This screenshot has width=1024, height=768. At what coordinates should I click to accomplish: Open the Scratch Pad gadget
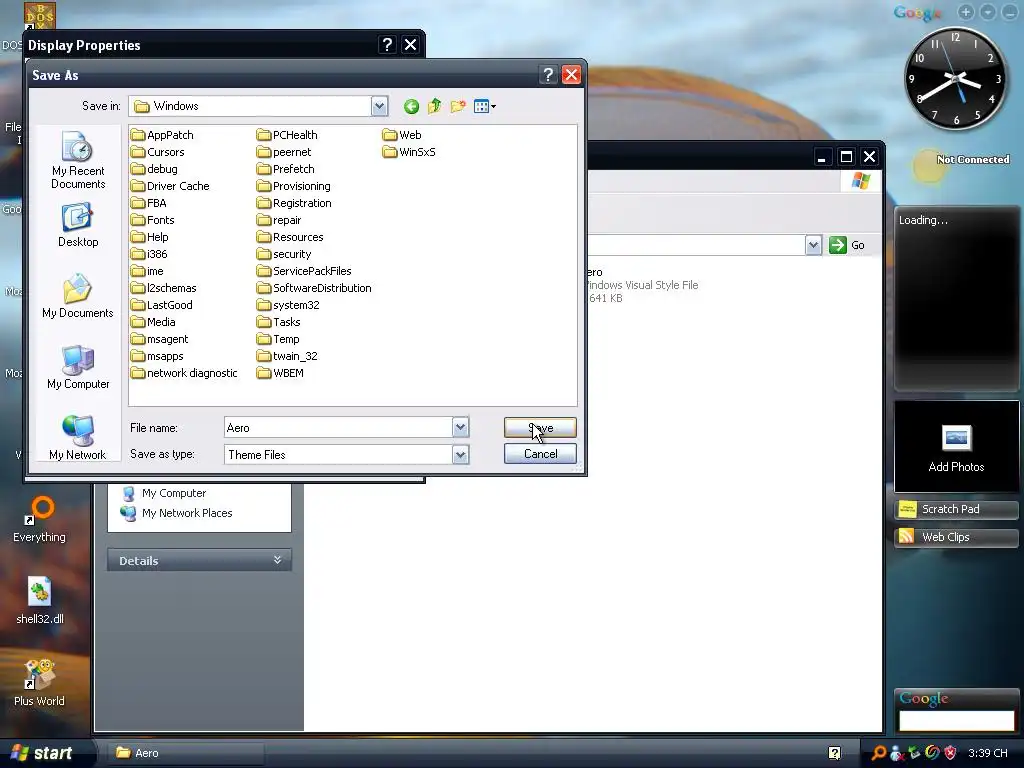956,509
